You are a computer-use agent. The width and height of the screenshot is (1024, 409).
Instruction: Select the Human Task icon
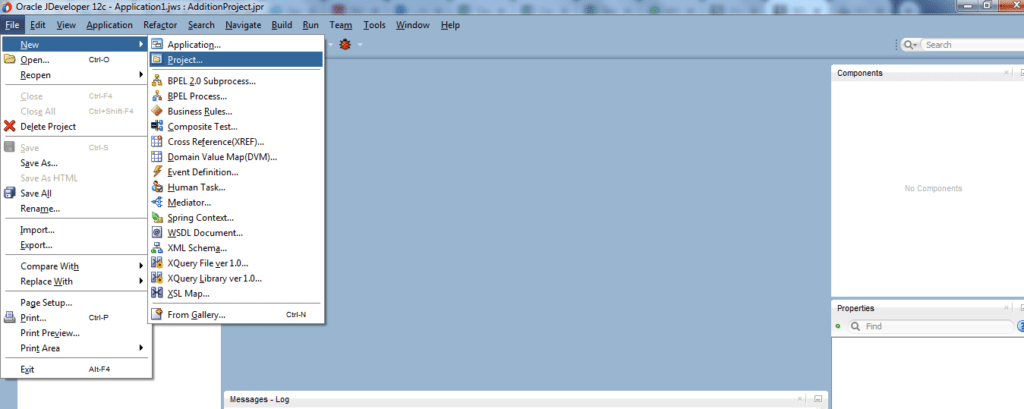pos(157,187)
